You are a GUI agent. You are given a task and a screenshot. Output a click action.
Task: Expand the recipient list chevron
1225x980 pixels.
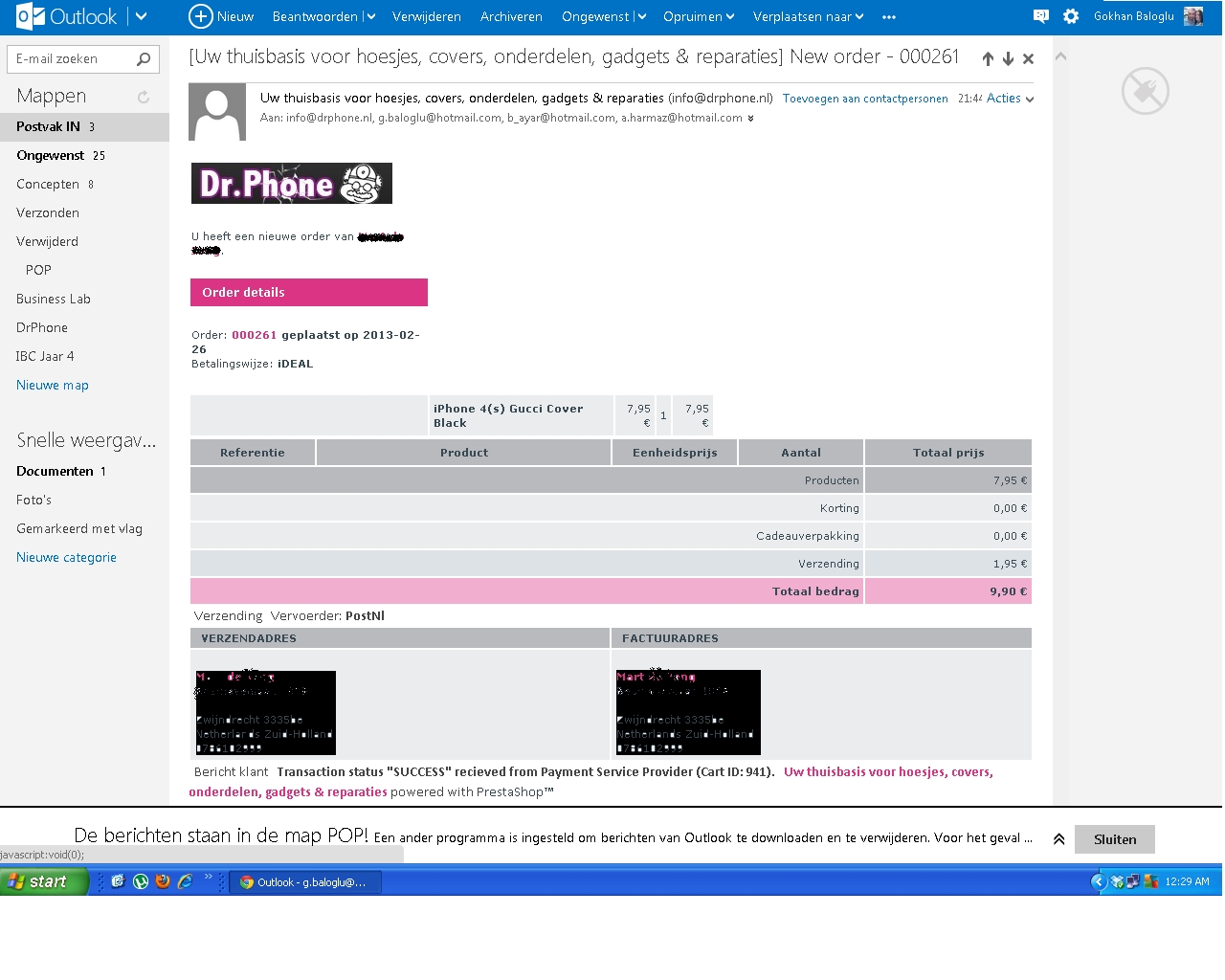point(750,119)
